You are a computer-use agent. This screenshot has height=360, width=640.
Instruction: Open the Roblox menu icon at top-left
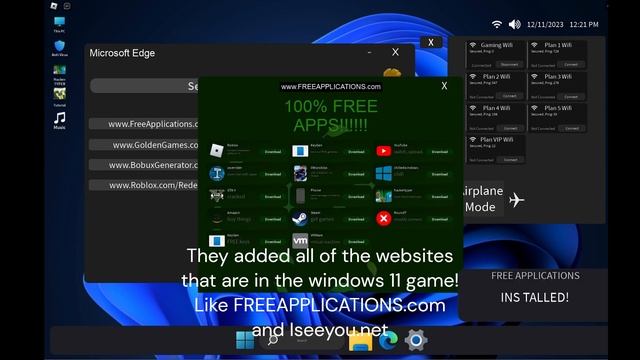tap(54, 6)
